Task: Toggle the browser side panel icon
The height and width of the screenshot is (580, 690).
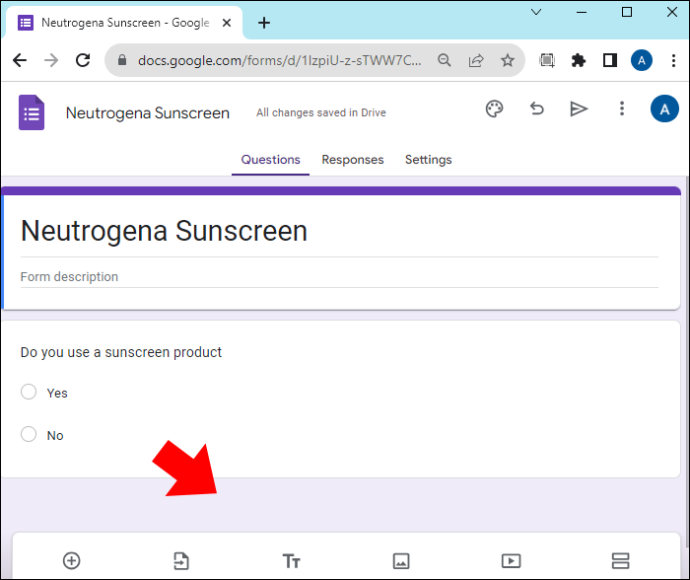Action: coord(610,60)
